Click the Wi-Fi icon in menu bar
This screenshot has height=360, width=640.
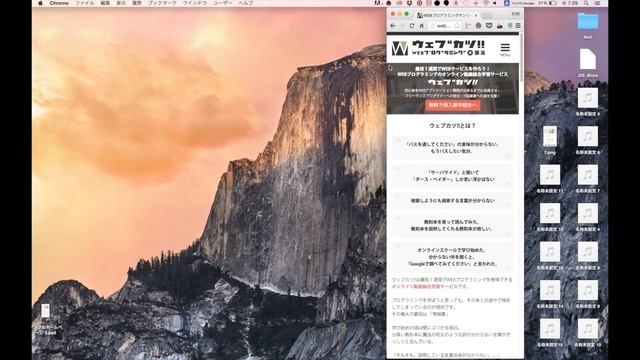(x=486, y=3)
